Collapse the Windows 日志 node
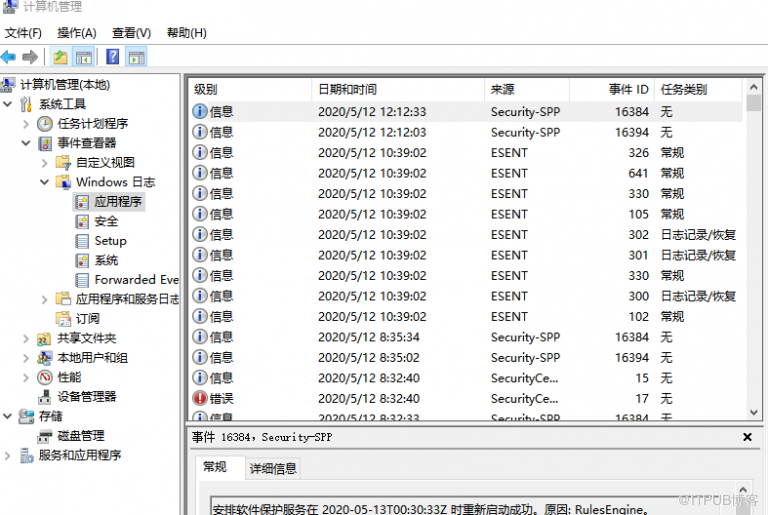Viewport: 768px width, 515px height. coord(45,182)
